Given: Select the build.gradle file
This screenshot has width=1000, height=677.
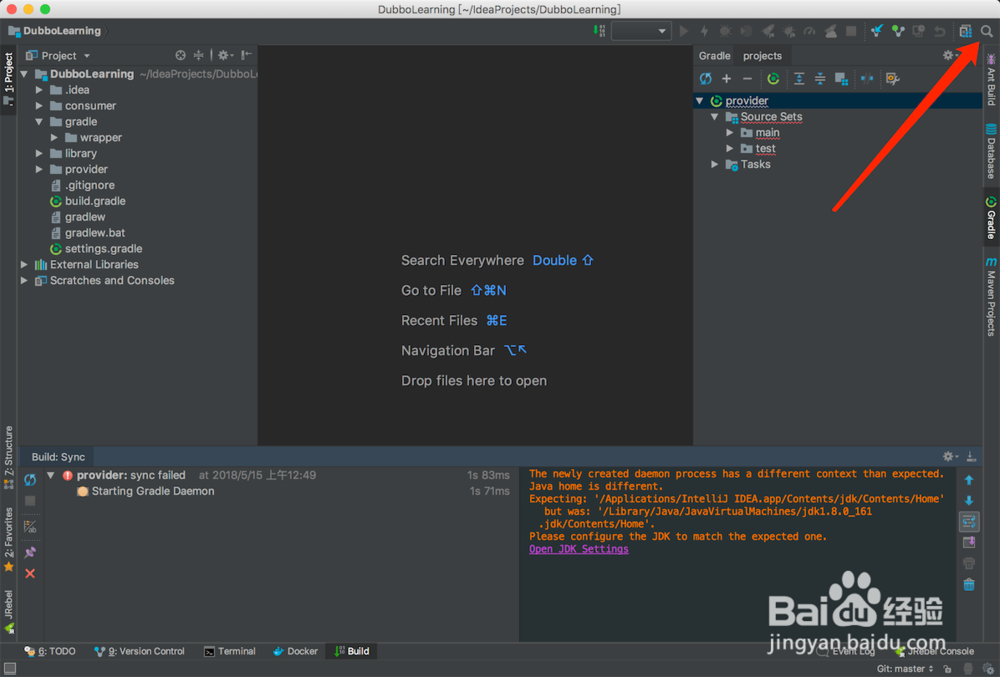Looking at the screenshot, I should point(95,201).
